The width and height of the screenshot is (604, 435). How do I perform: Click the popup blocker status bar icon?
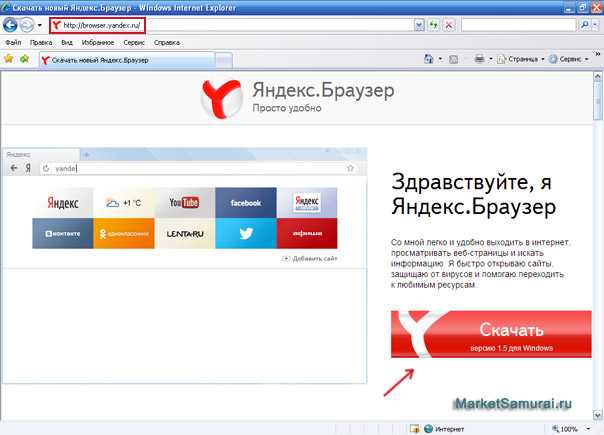(x=415, y=429)
